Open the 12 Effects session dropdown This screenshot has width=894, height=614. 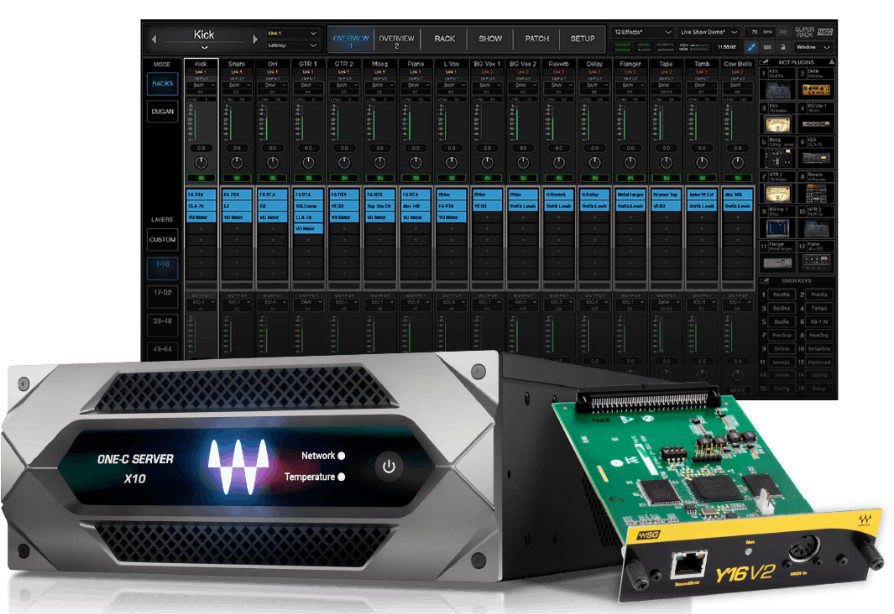(643, 32)
